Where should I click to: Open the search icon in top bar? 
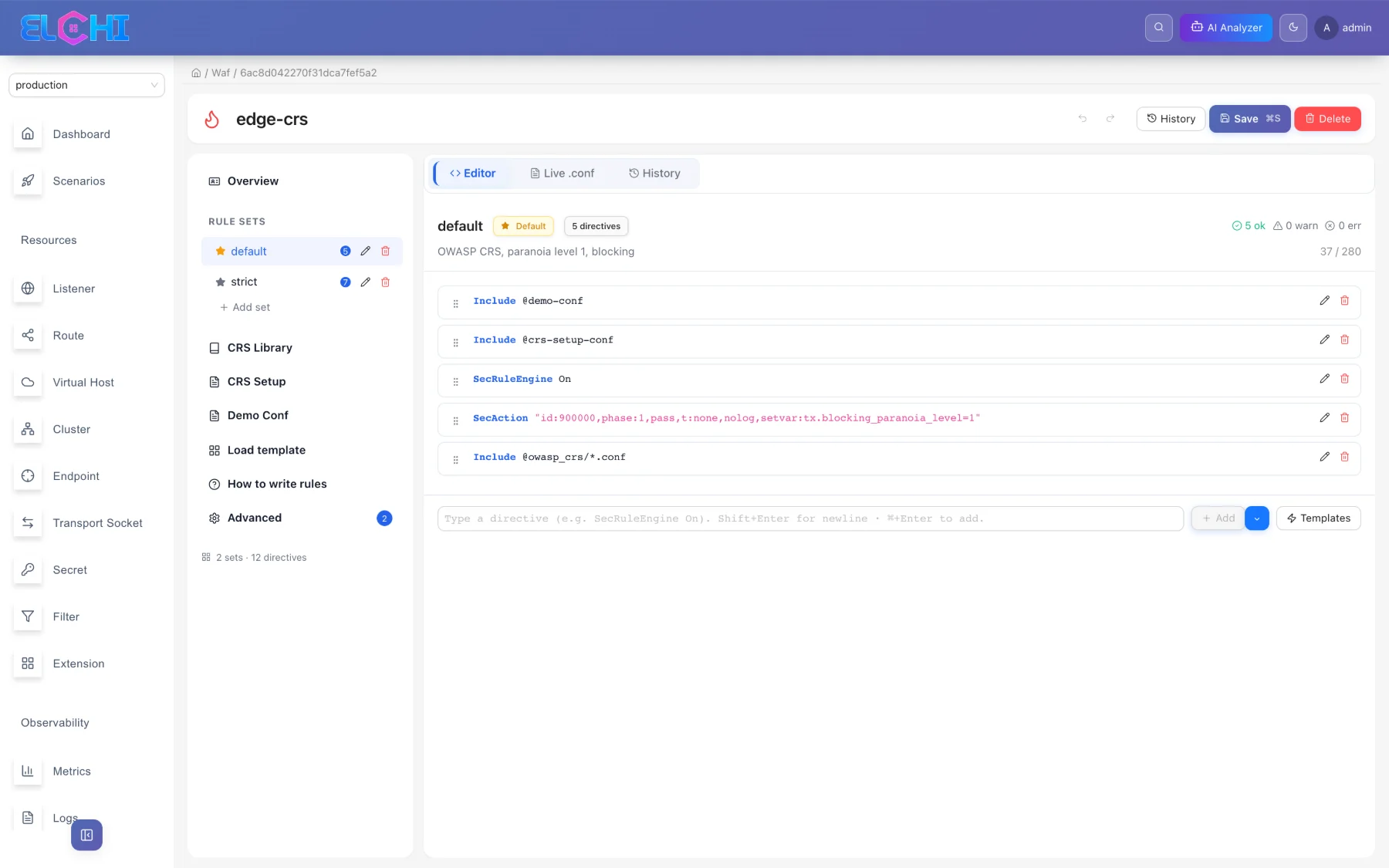pyautogui.click(x=1158, y=28)
